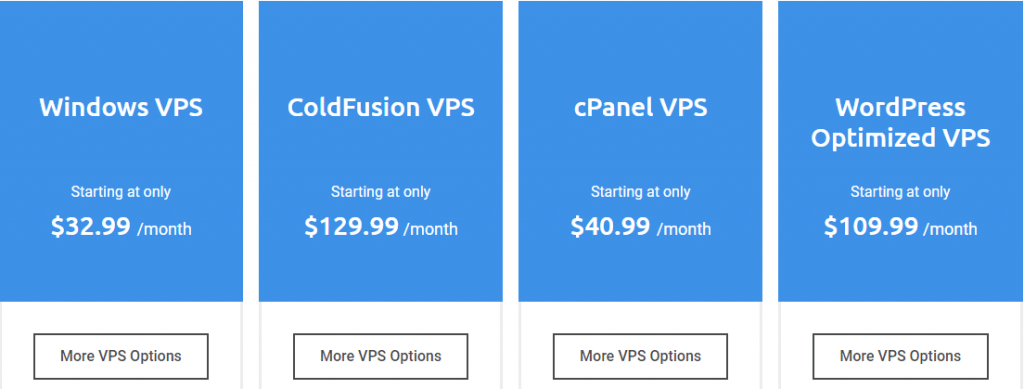
Task: Click the Windows VPS heading
Action: 121,107
